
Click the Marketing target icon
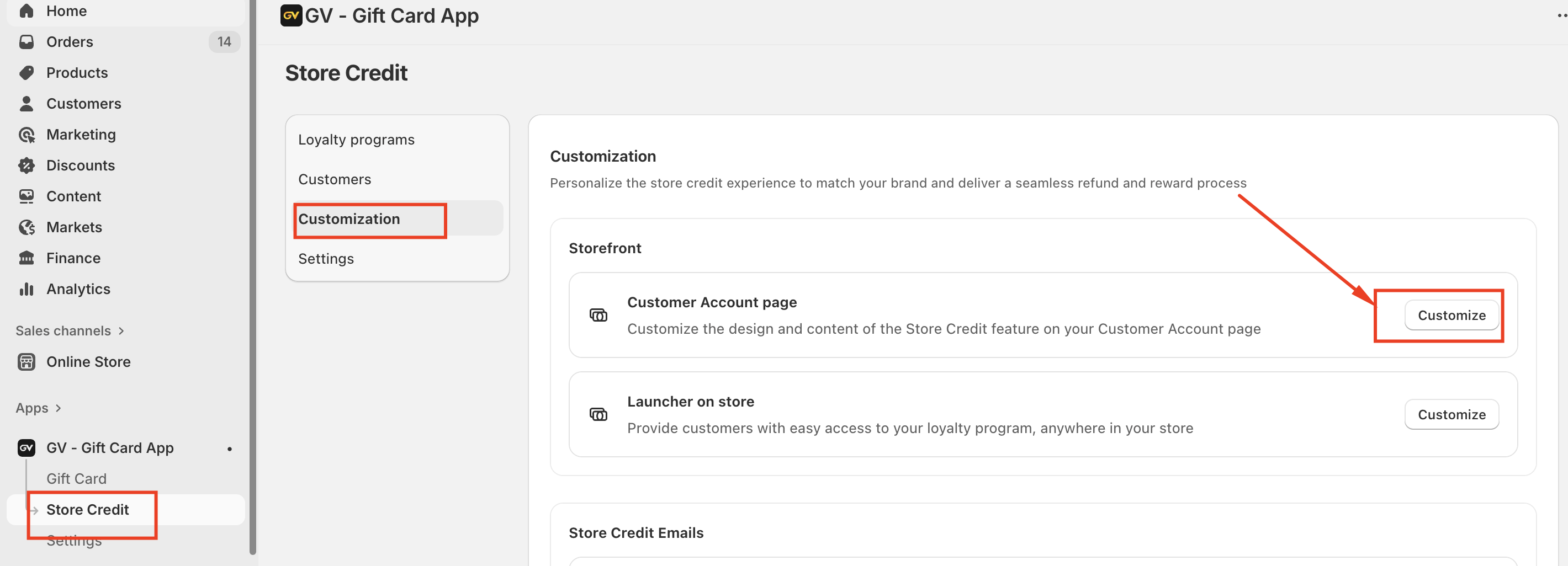pyautogui.click(x=26, y=135)
